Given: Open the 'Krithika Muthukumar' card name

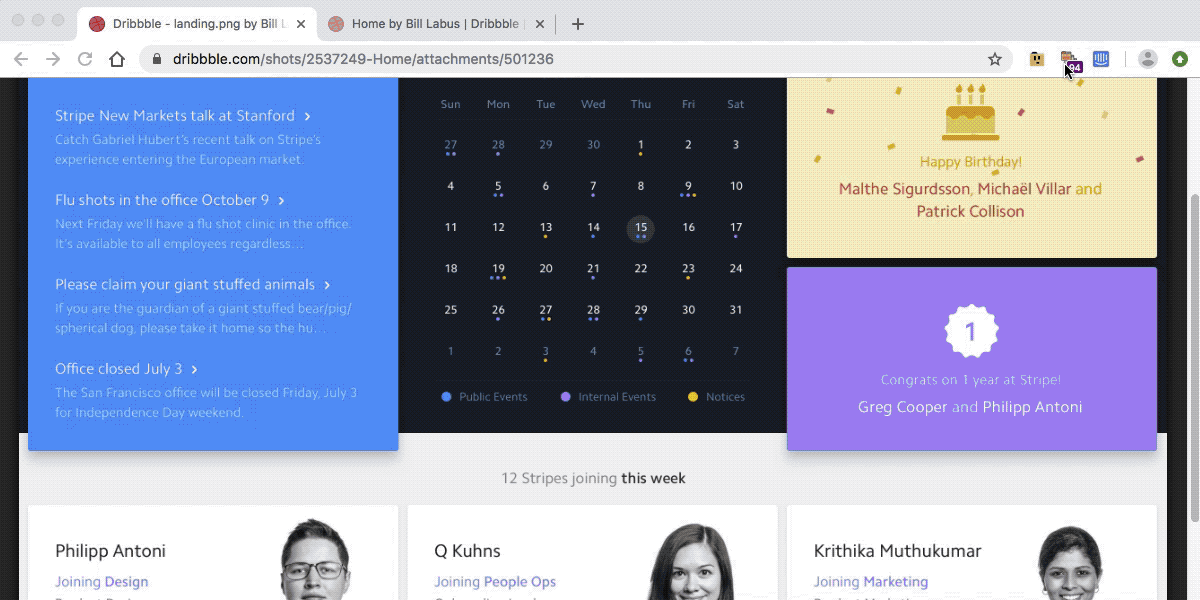Looking at the screenshot, I should (897, 551).
